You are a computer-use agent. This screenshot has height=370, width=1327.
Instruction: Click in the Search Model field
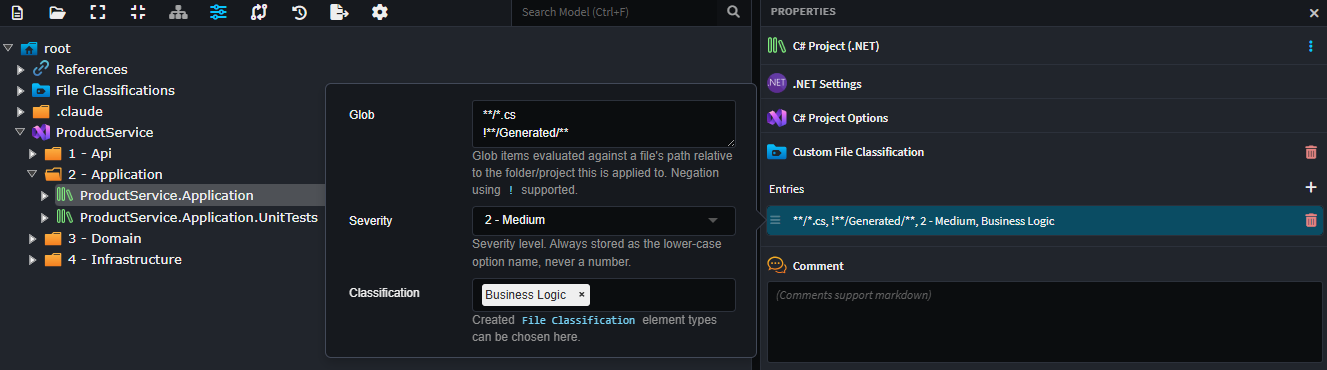point(614,12)
